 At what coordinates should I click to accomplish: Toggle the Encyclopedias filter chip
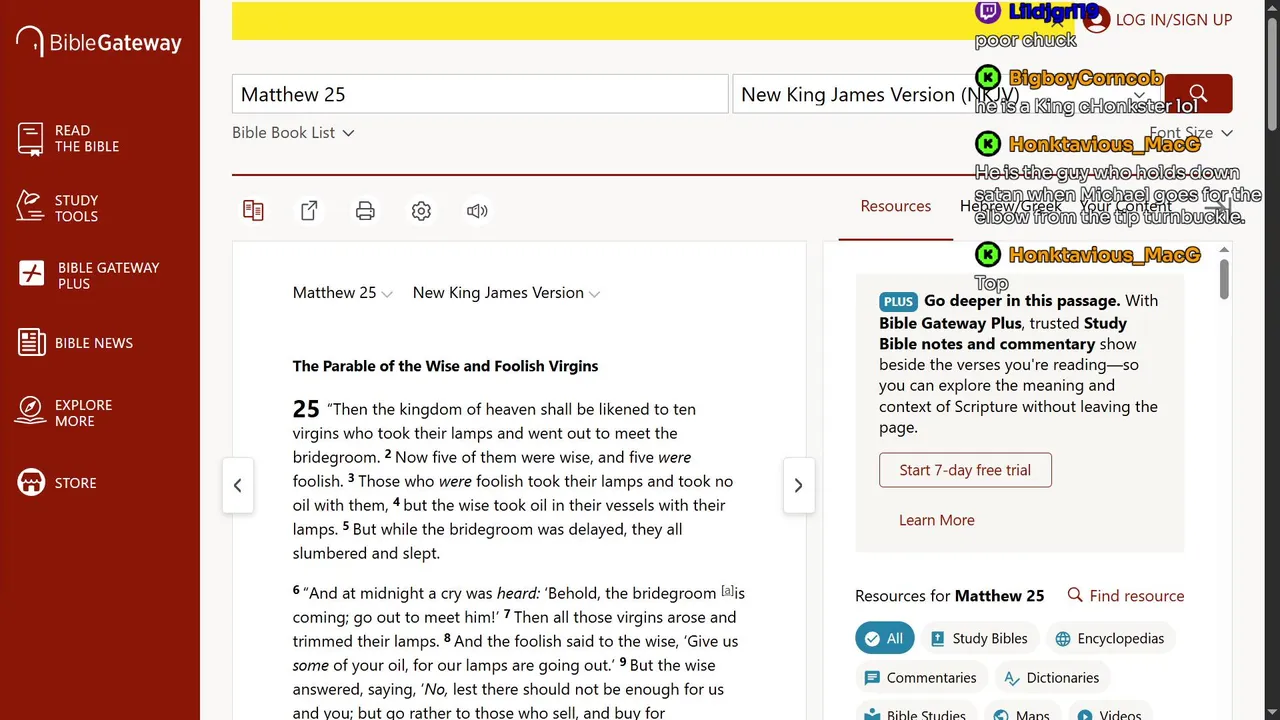point(1110,638)
